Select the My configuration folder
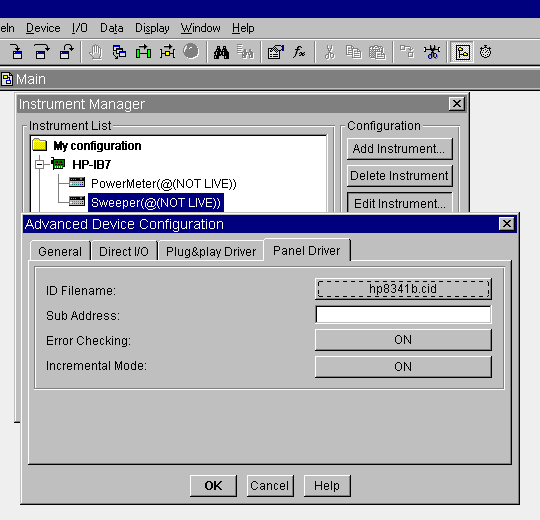This screenshot has height=520, width=540. tap(97, 146)
